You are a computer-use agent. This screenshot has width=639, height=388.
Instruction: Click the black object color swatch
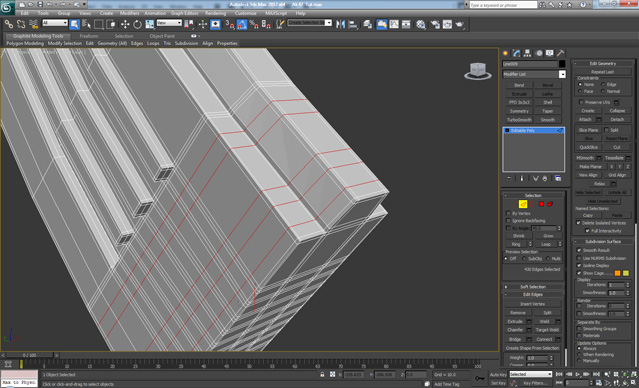tap(562, 64)
